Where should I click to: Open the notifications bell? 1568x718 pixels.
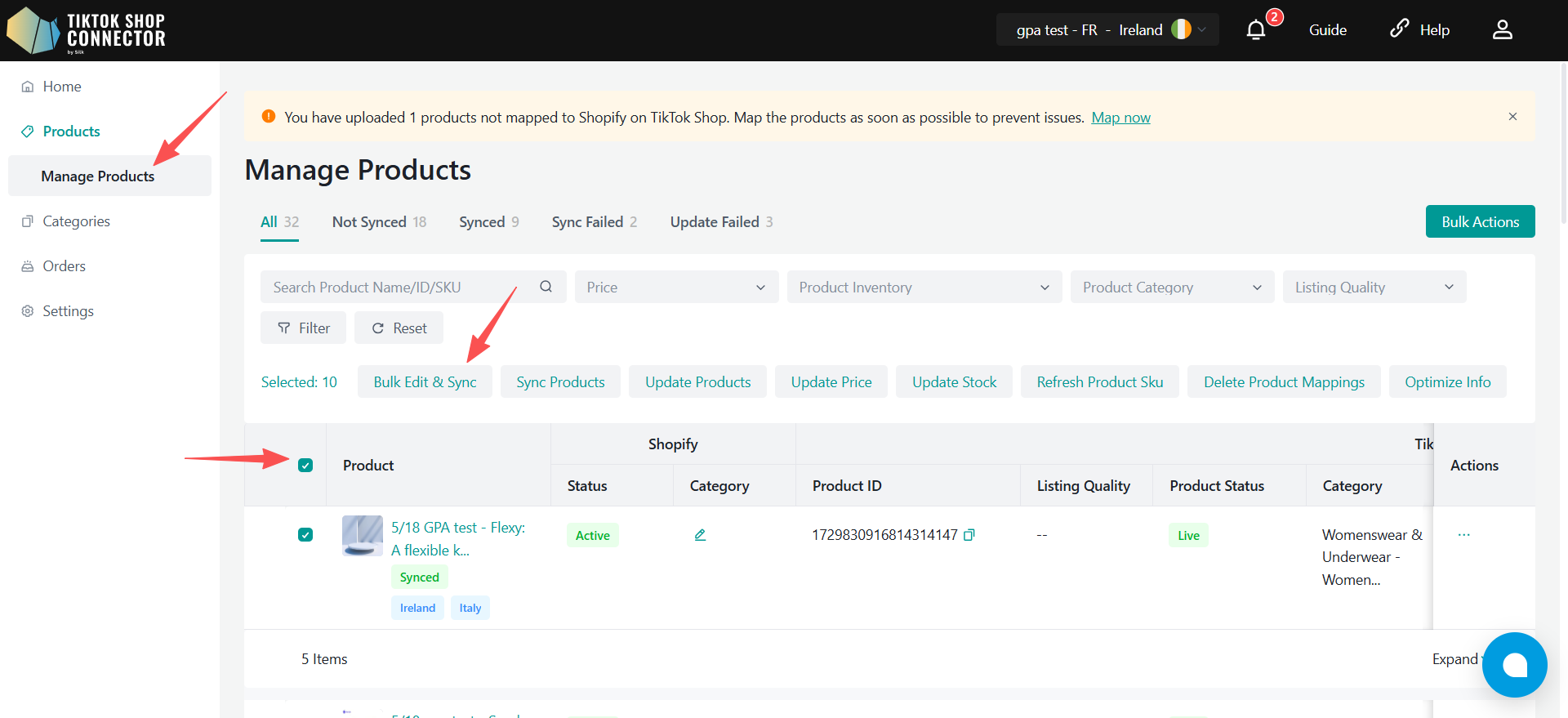[1256, 30]
